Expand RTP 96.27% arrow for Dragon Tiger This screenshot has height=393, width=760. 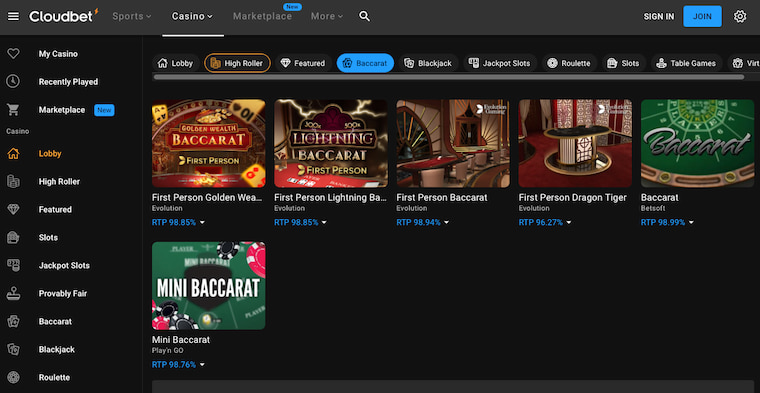pyautogui.click(x=569, y=222)
